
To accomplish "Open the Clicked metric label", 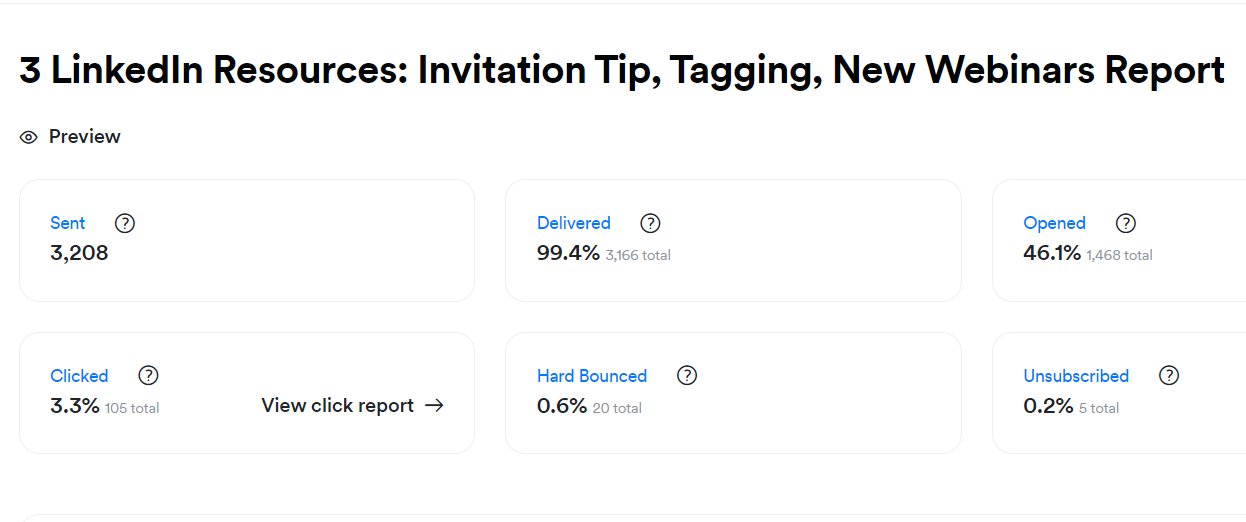I will coord(79,376).
